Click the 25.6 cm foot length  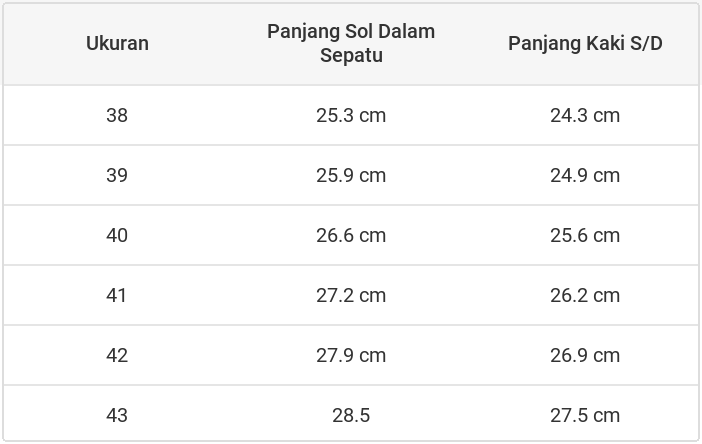(x=585, y=235)
